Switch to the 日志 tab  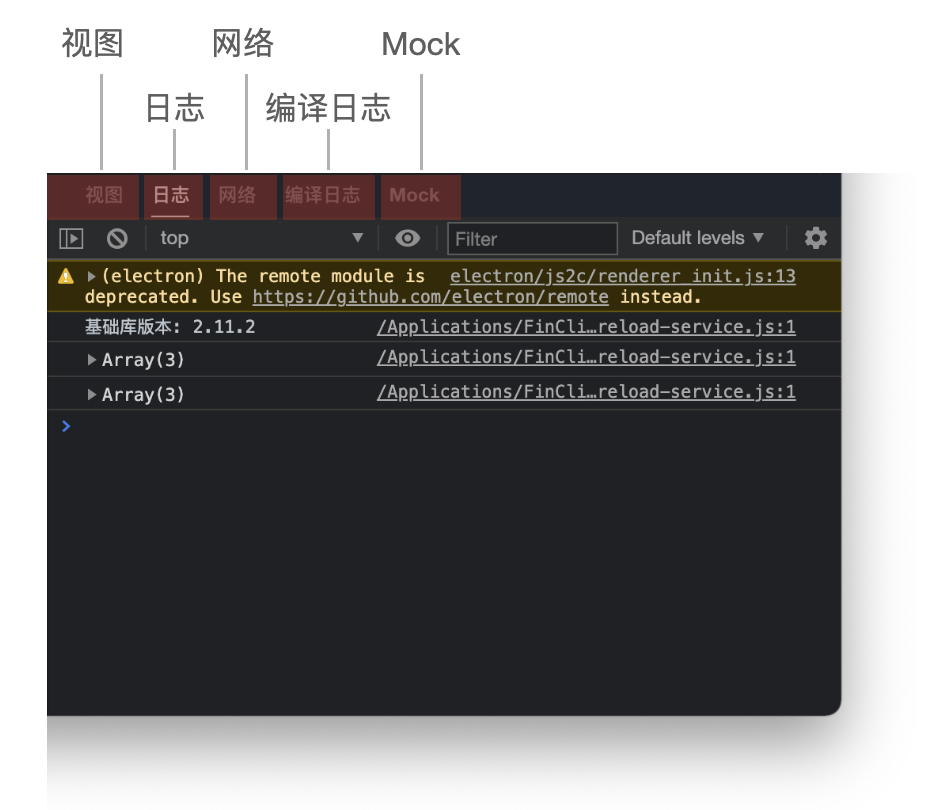click(x=173, y=196)
